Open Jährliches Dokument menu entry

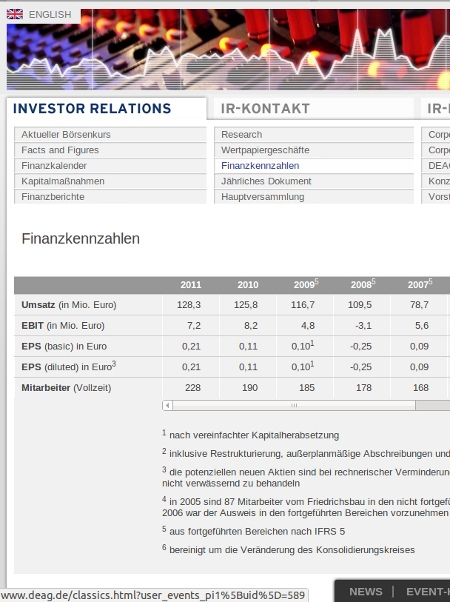click(x=314, y=181)
